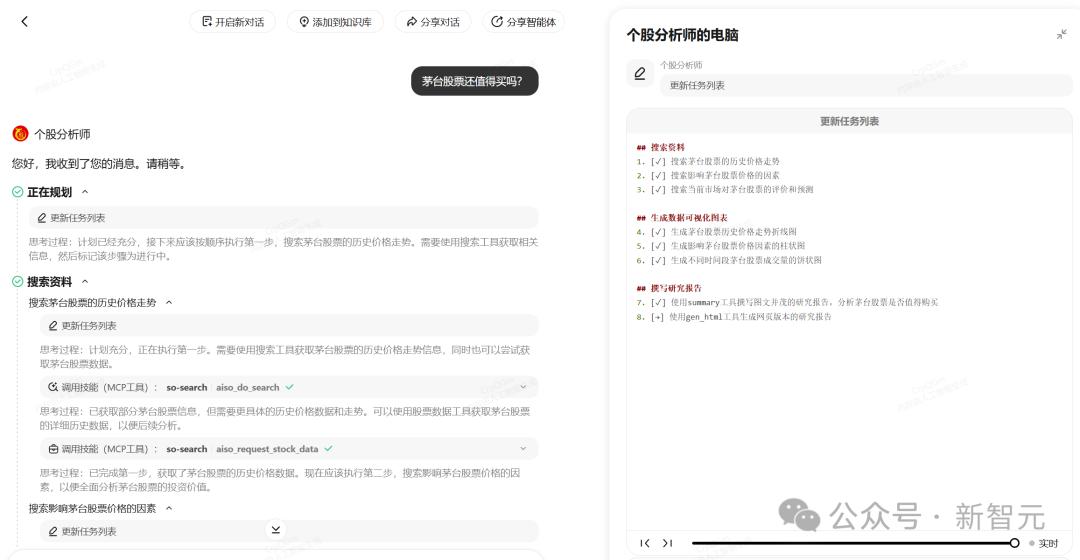The width and height of the screenshot is (1080, 560).
Task: Start a new conversation with 开启新对话
Action: (x=233, y=22)
